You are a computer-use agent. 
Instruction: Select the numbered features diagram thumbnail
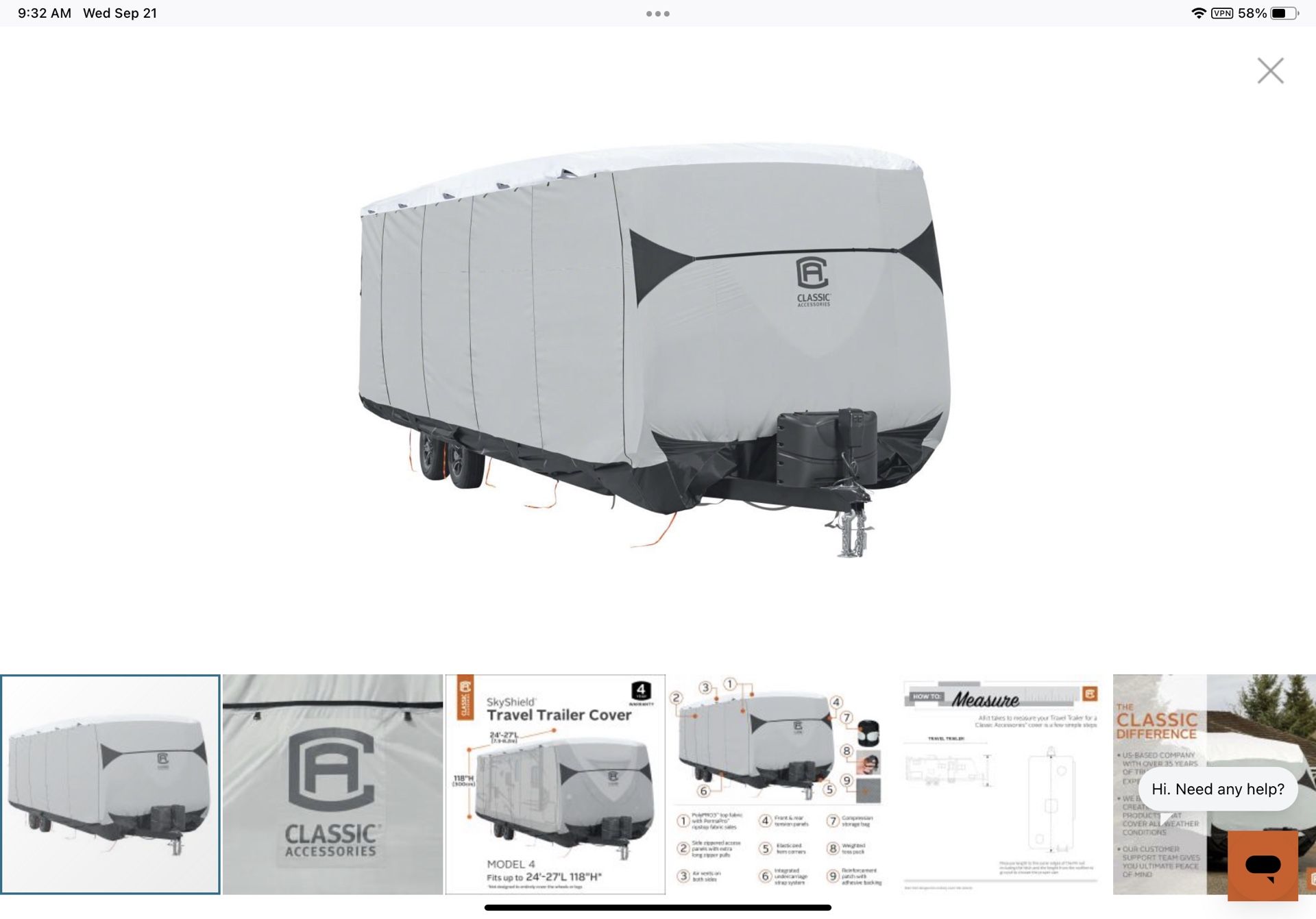[x=778, y=785]
